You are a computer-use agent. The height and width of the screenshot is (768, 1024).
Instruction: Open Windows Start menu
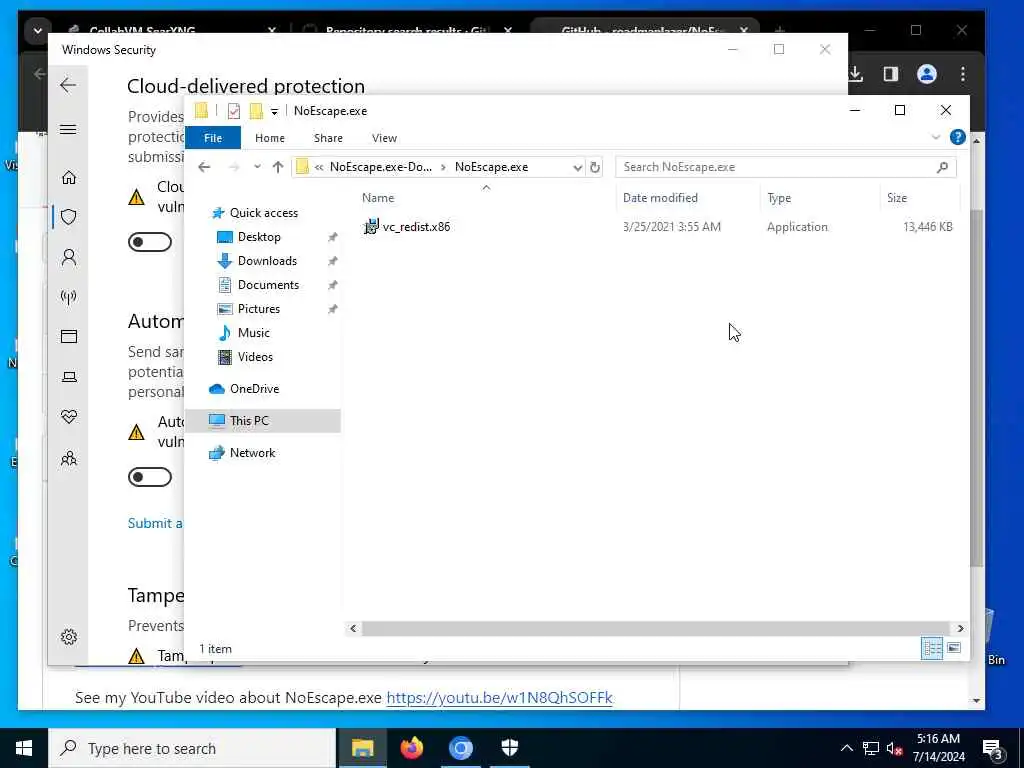[x=24, y=748]
